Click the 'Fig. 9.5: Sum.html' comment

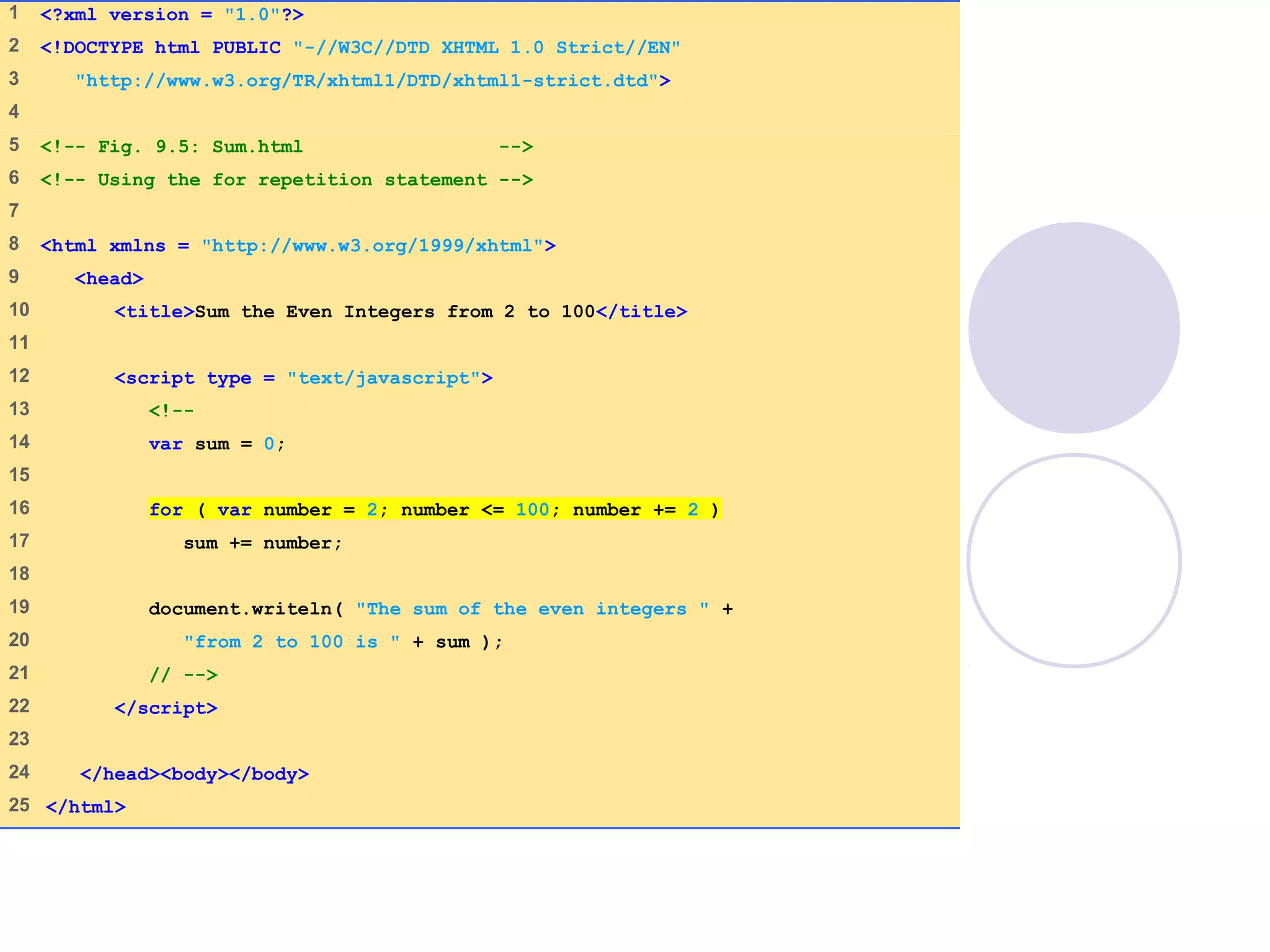[x=286, y=147]
